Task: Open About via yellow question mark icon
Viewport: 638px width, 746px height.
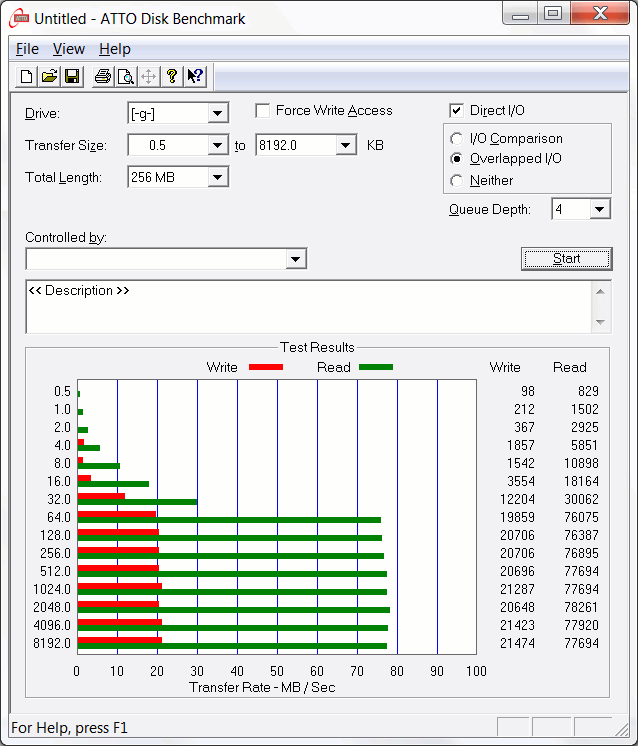Action: point(172,76)
